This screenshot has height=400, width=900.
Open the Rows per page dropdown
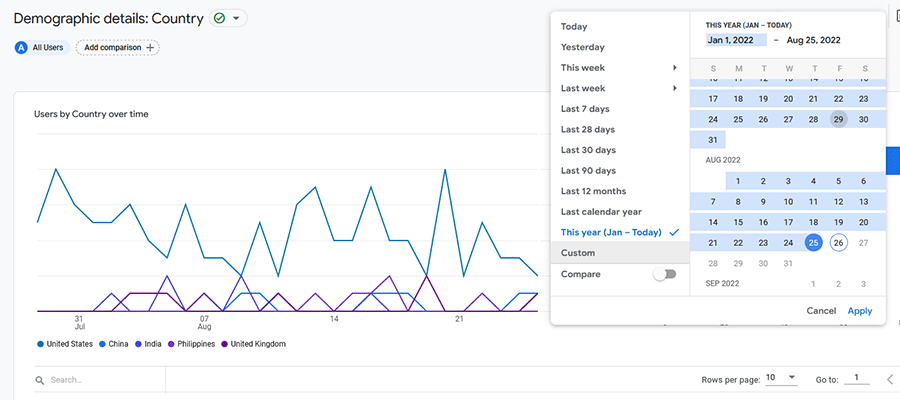[781, 378]
